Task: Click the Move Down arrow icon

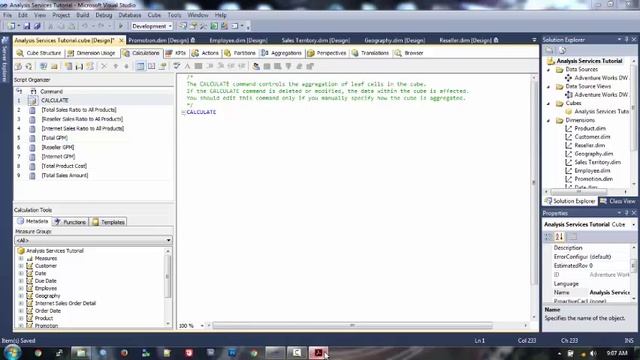Action: pyautogui.click(x=126, y=66)
